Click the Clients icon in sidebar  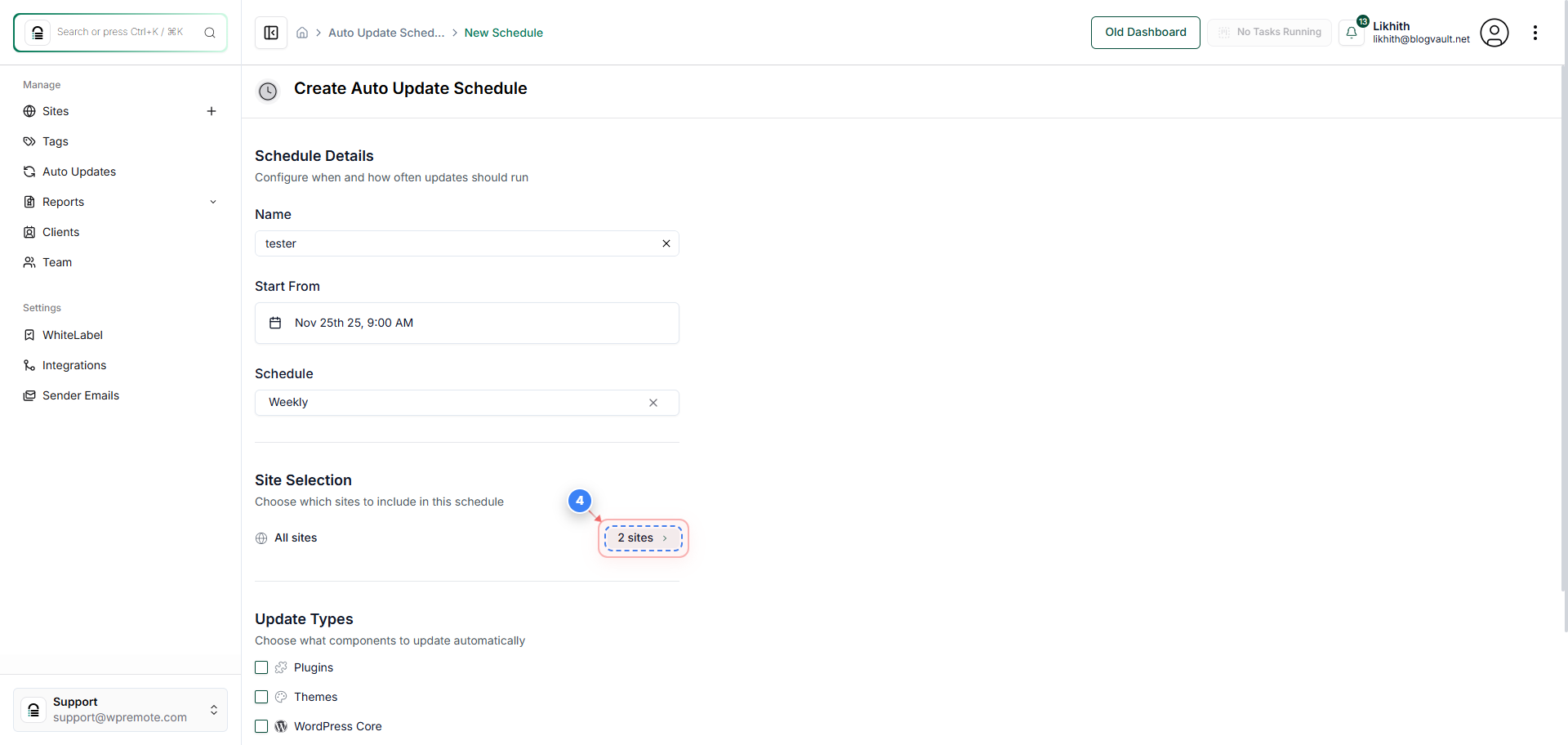pyautogui.click(x=29, y=232)
